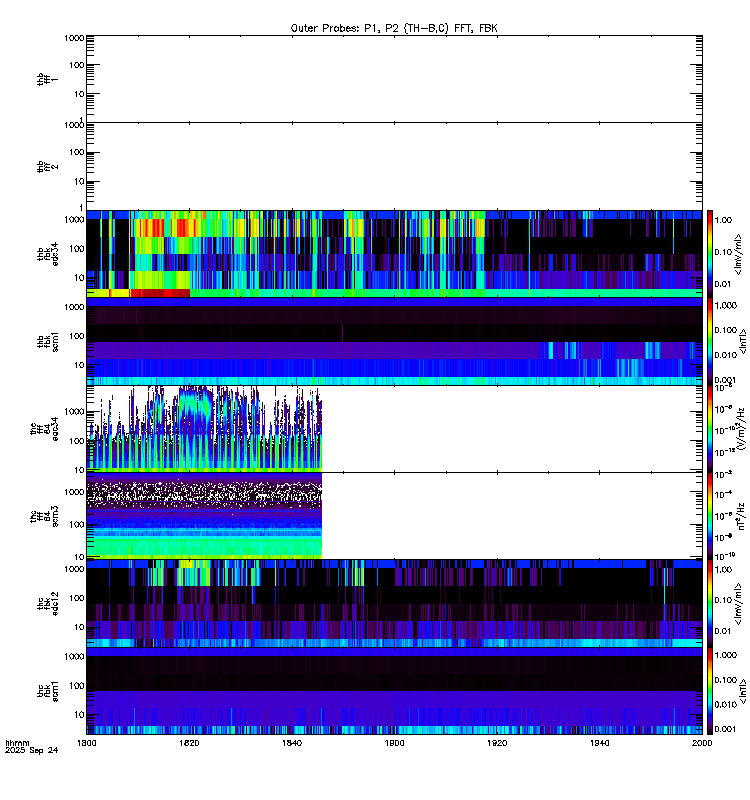750x800 pixels.
Task: Click the 'thb fbk edc34' panel axis label
Action: pyautogui.click(x=48, y=254)
